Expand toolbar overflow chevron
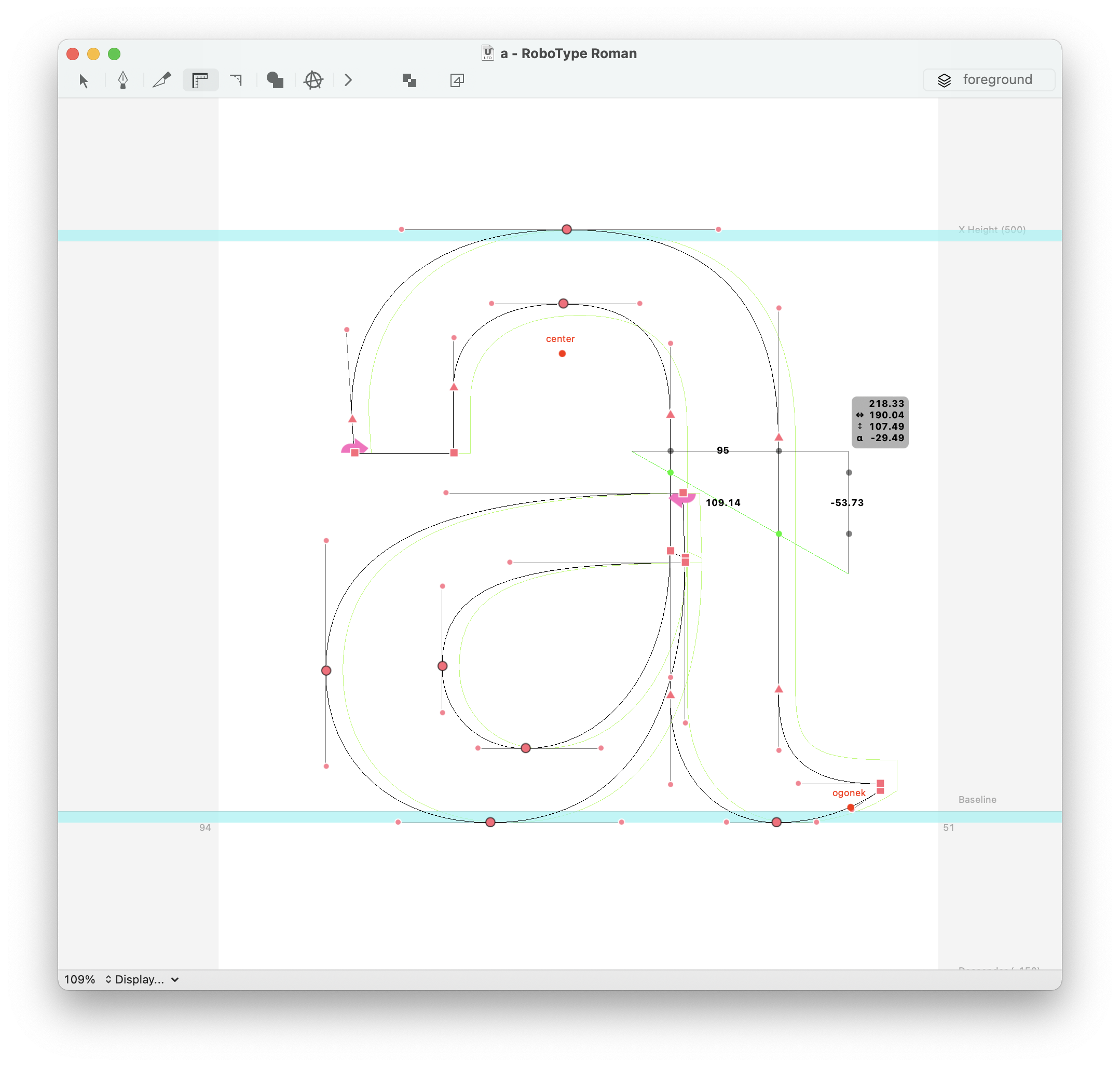1120x1067 pixels. 349,80
